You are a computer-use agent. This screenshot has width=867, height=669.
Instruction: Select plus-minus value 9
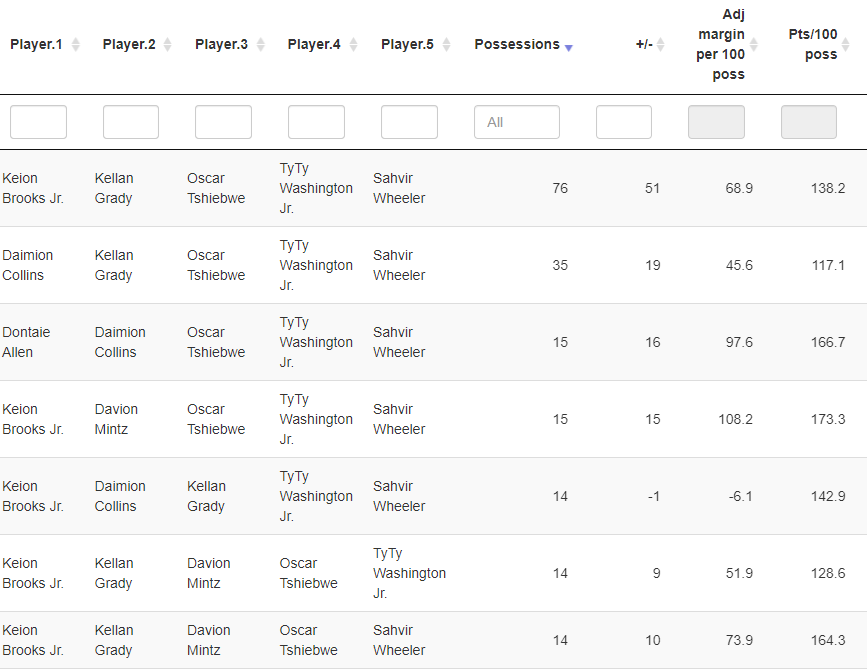pos(656,573)
